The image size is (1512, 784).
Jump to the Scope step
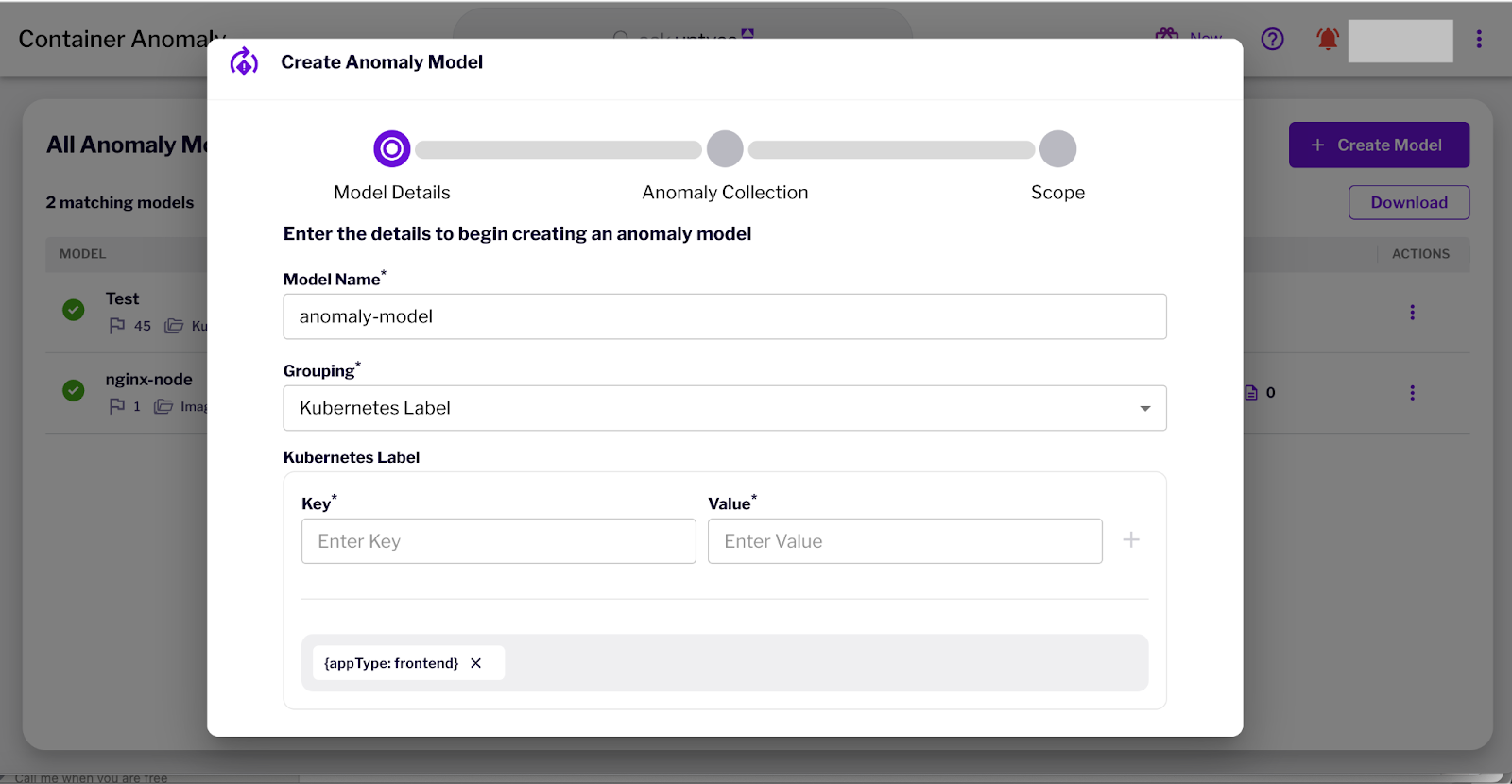[x=1057, y=149]
